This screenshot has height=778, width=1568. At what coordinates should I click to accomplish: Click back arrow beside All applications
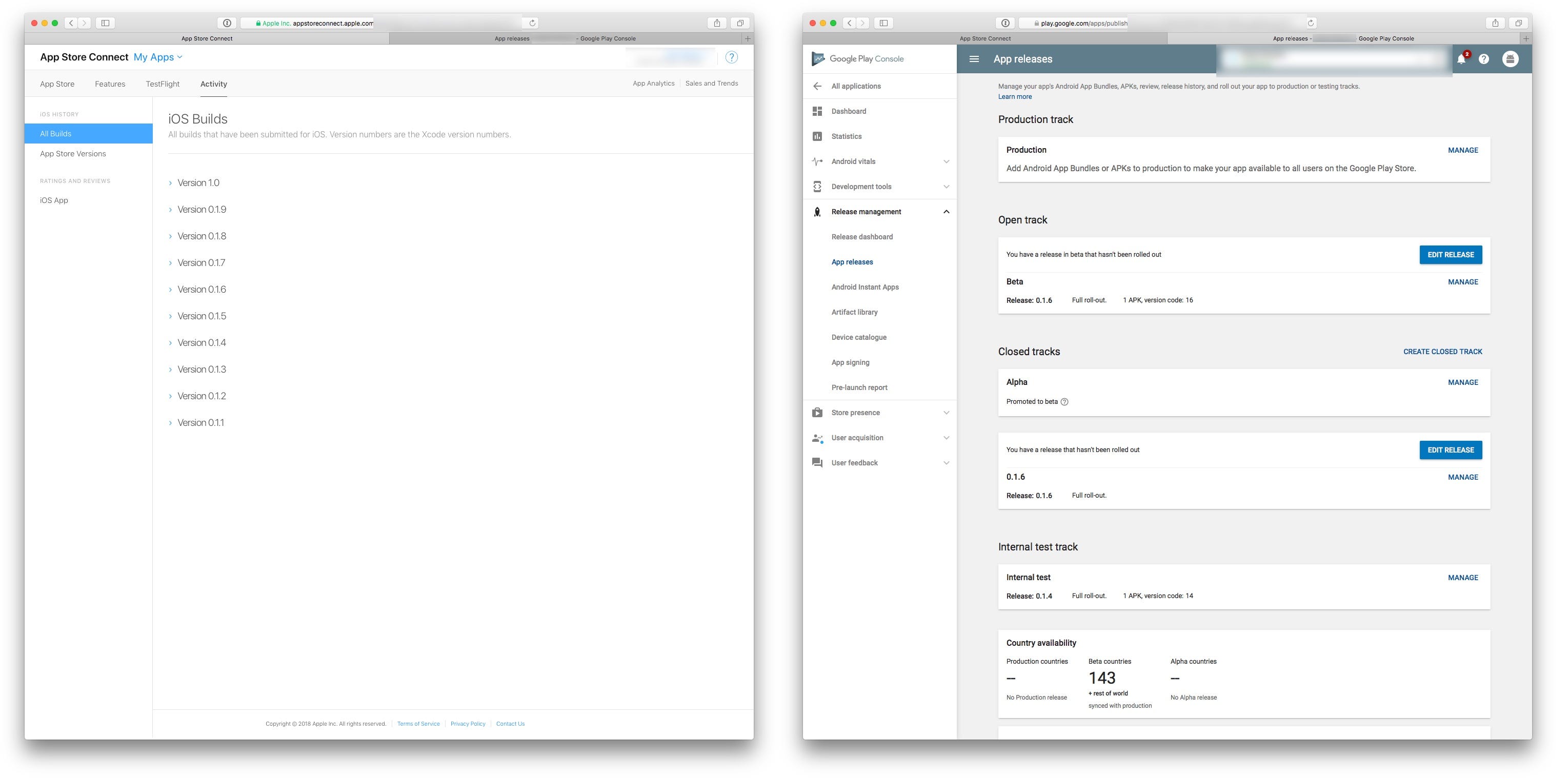pos(817,87)
